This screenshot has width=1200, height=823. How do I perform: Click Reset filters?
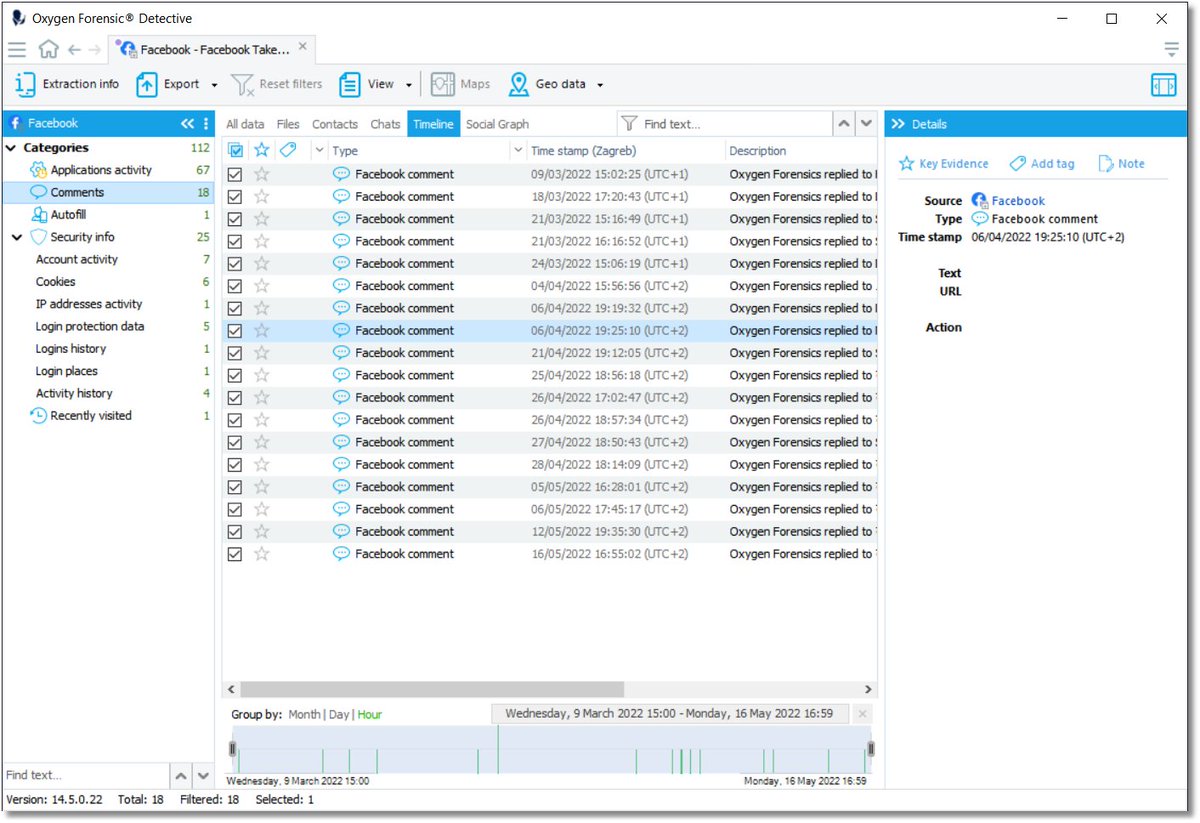[x=277, y=85]
